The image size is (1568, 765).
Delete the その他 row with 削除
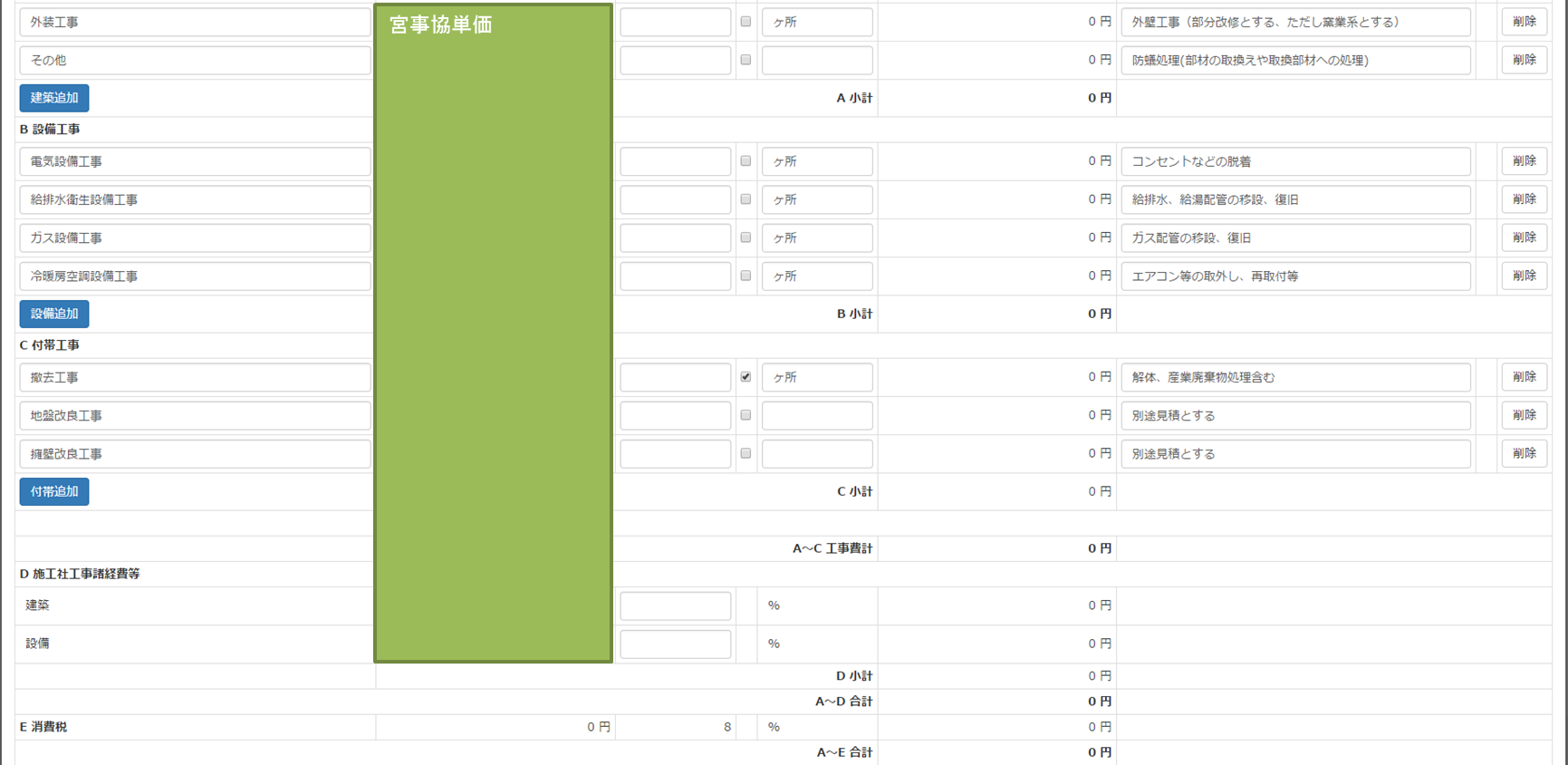click(x=1524, y=60)
